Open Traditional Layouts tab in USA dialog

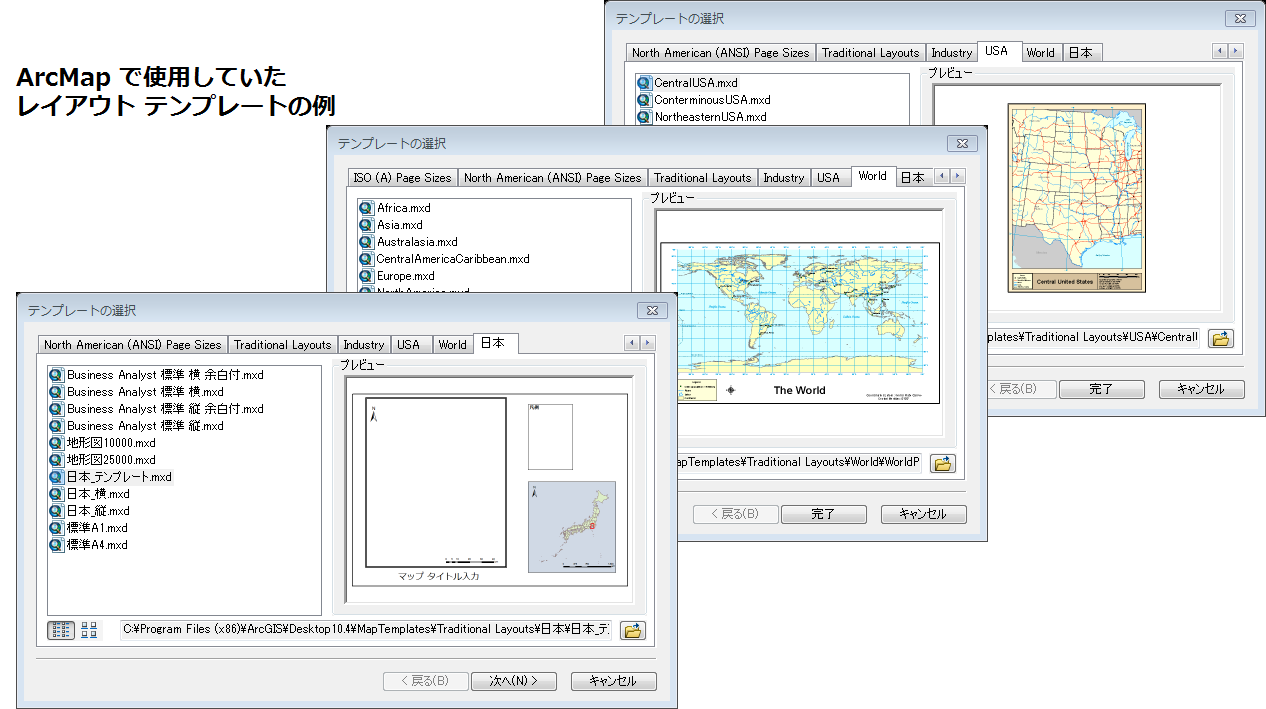(870, 53)
